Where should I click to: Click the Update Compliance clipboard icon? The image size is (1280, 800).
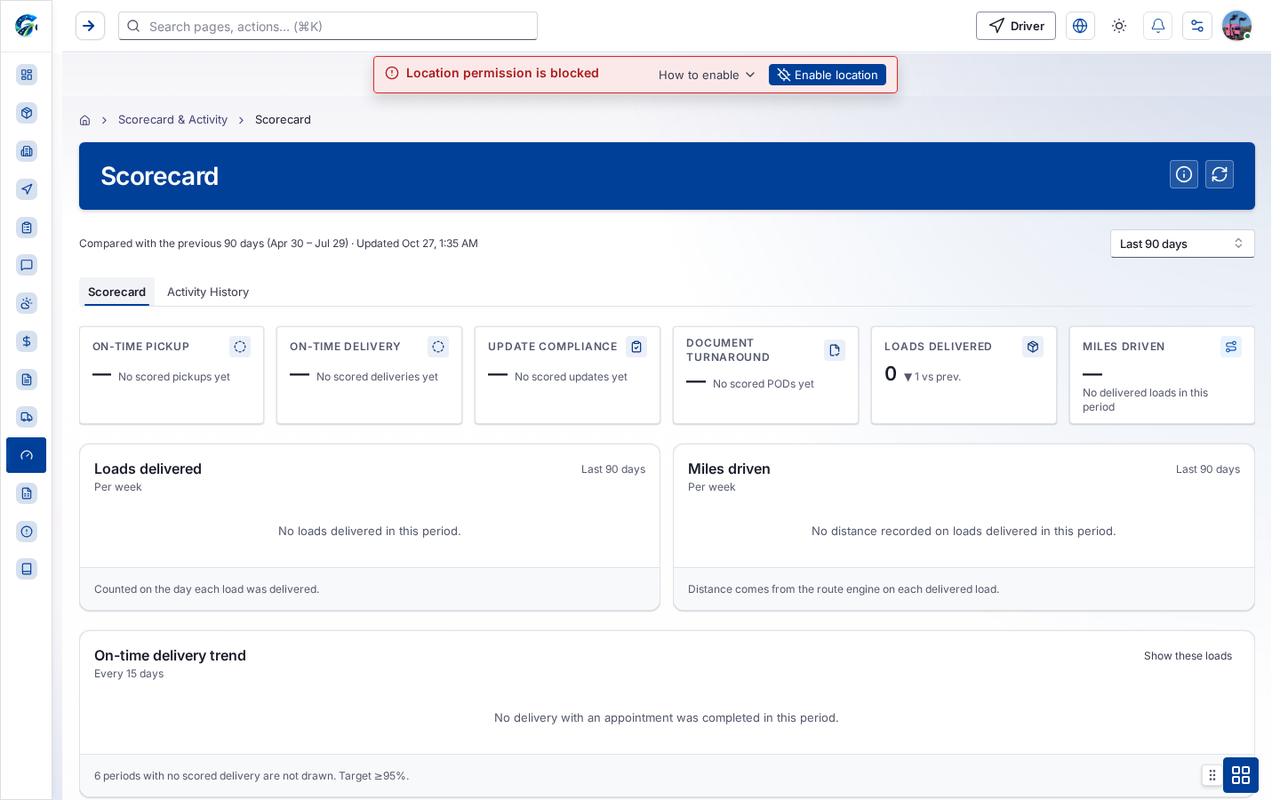point(636,347)
